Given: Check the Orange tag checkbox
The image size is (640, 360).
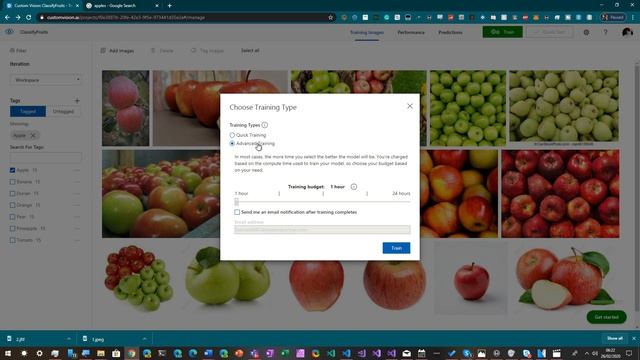Looking at the screenshot, I should pyautogui.click(x=13, y=205).
